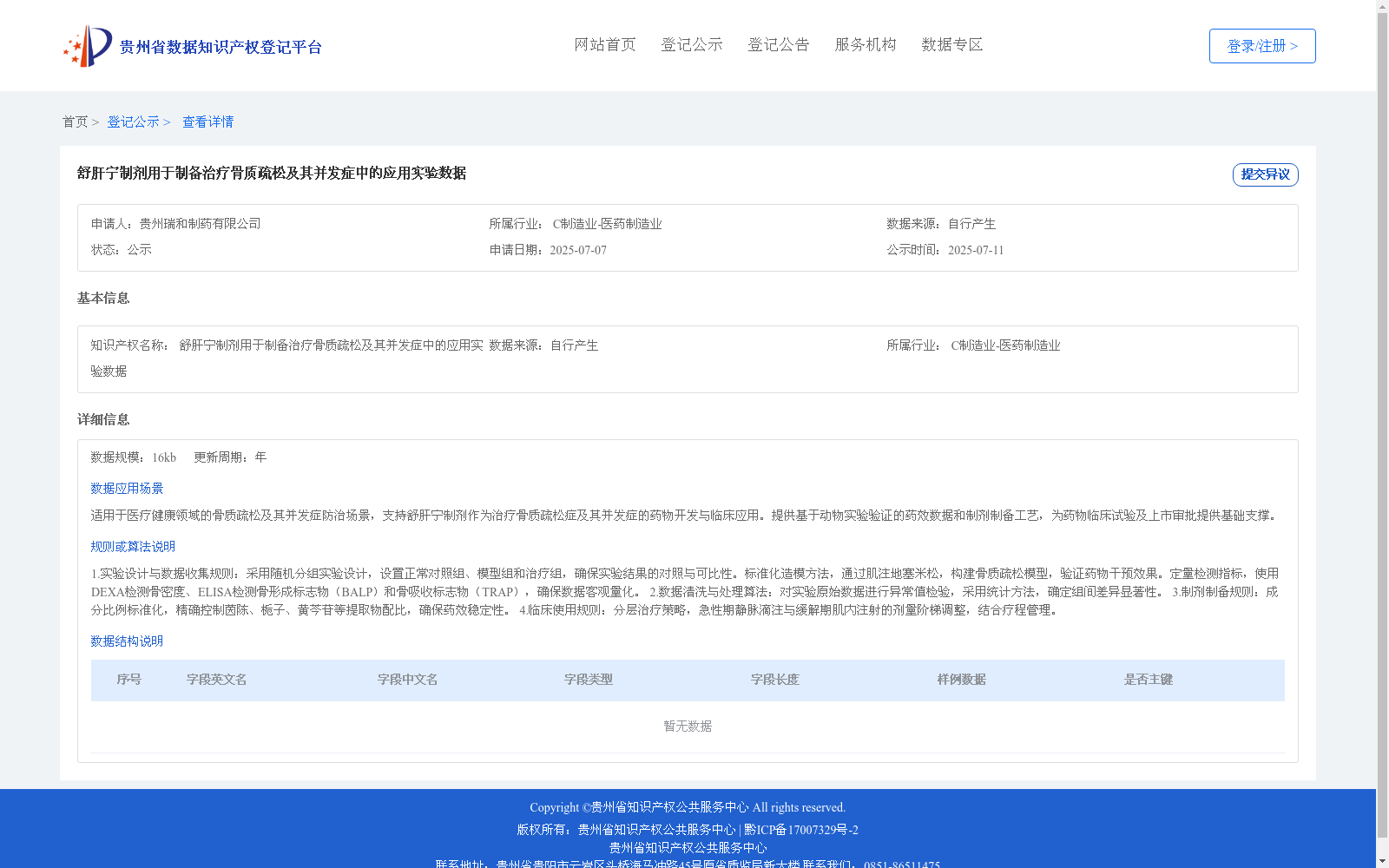Viewport: 1389px width, 868px height.
Task: Click the 字段英文名 column header
Action: click(x=217, y=680)
